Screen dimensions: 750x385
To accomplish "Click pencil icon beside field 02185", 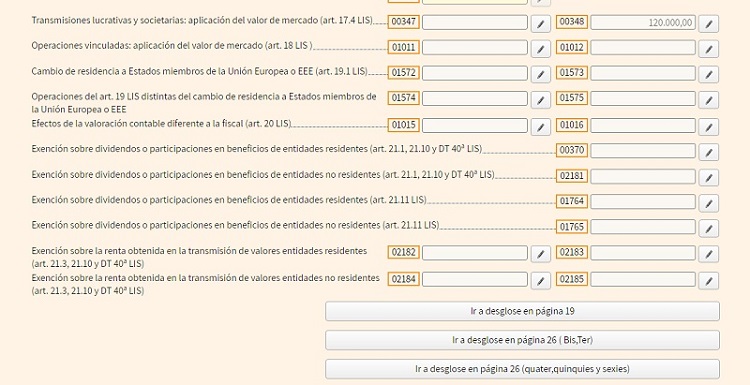I will point(708,281).
